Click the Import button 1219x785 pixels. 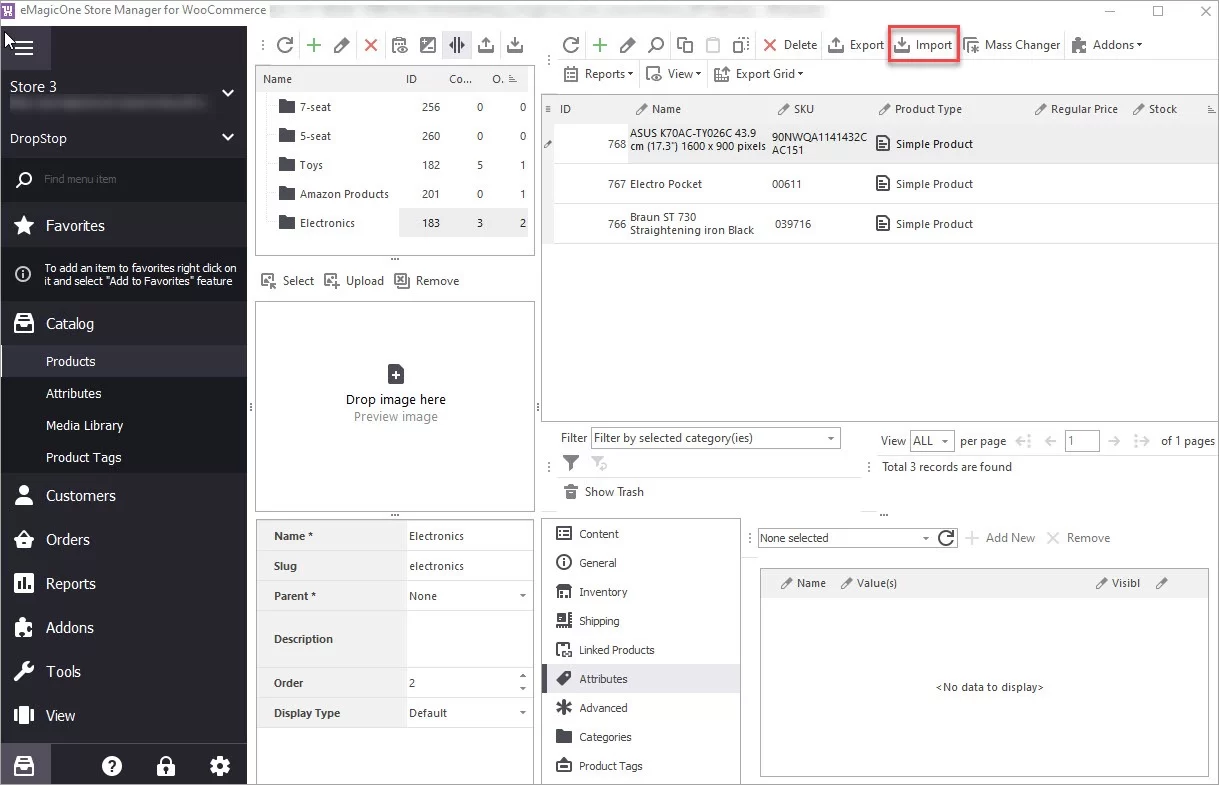tap(922, 44)
